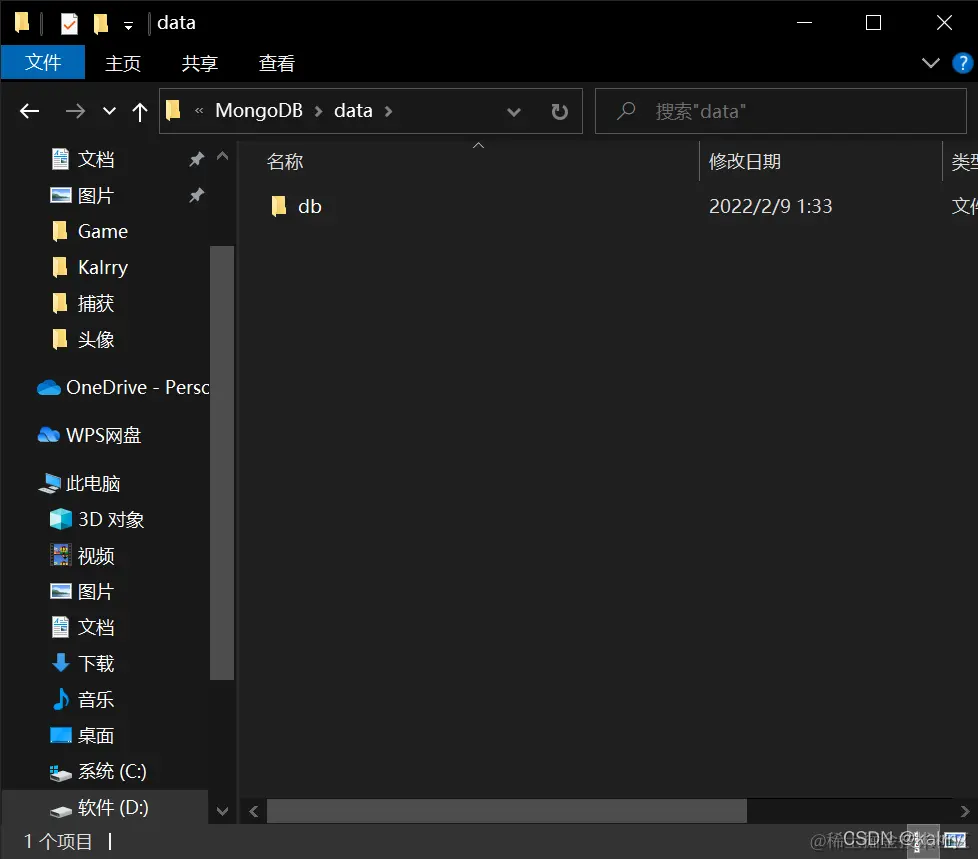978x859 pixels.
Task: Sort by the 名称 column header
Action: coord(285,162)
